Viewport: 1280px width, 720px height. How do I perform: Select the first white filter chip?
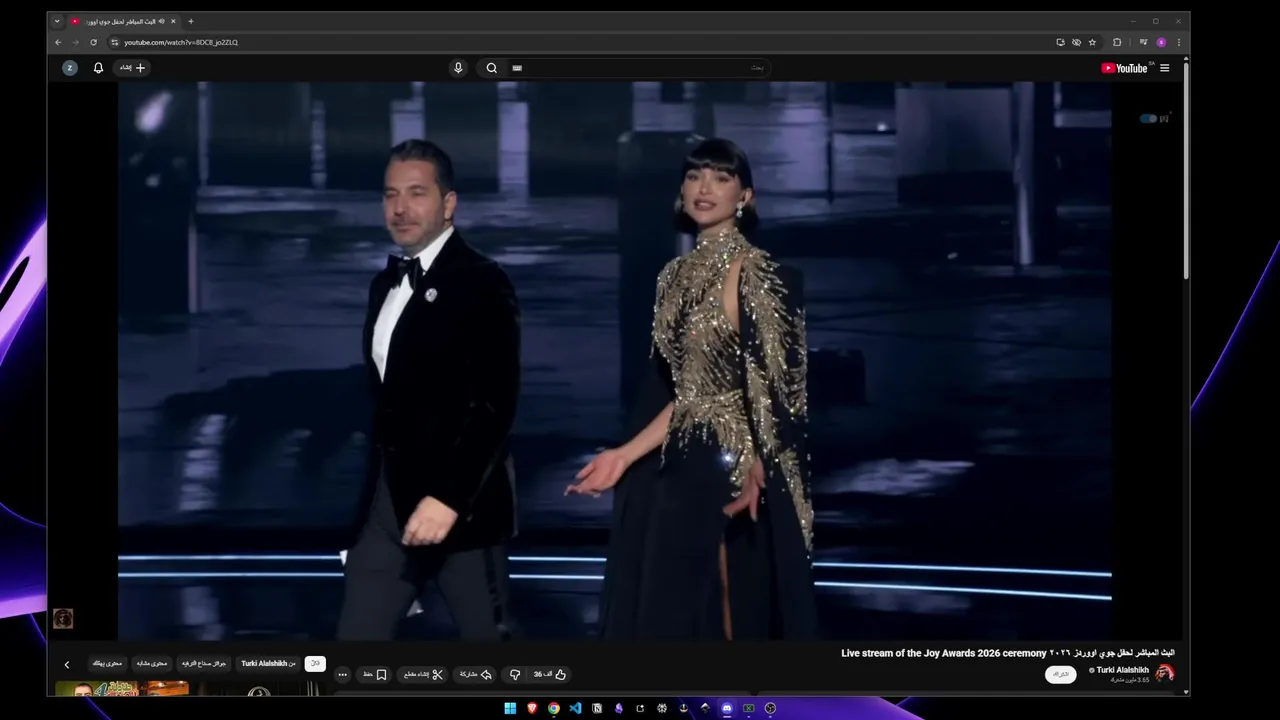[x=315, y=664]
